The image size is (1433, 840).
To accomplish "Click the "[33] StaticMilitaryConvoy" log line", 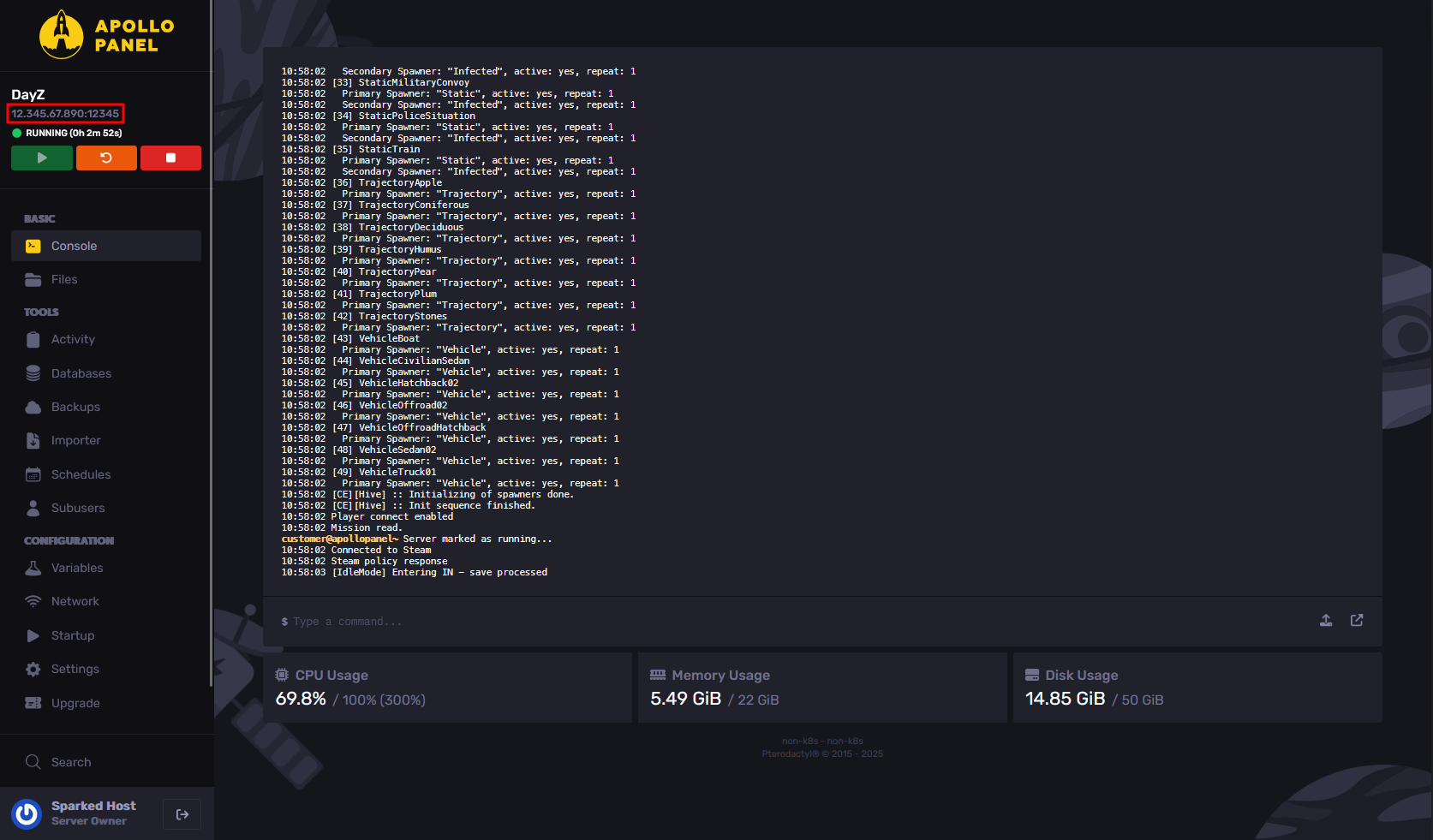I will click(x=376, y=82).
